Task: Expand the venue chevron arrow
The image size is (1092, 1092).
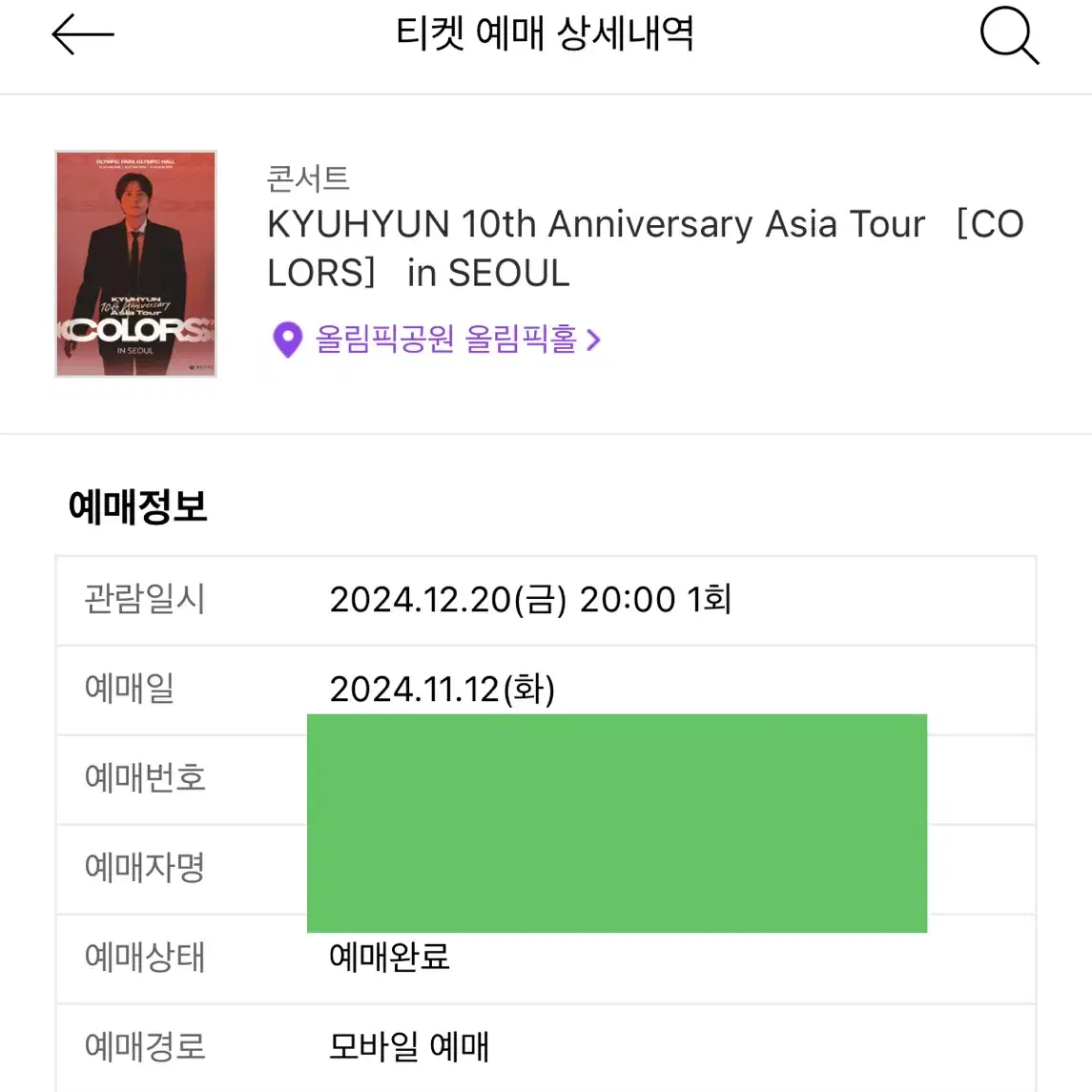Action: click(593, 340)
